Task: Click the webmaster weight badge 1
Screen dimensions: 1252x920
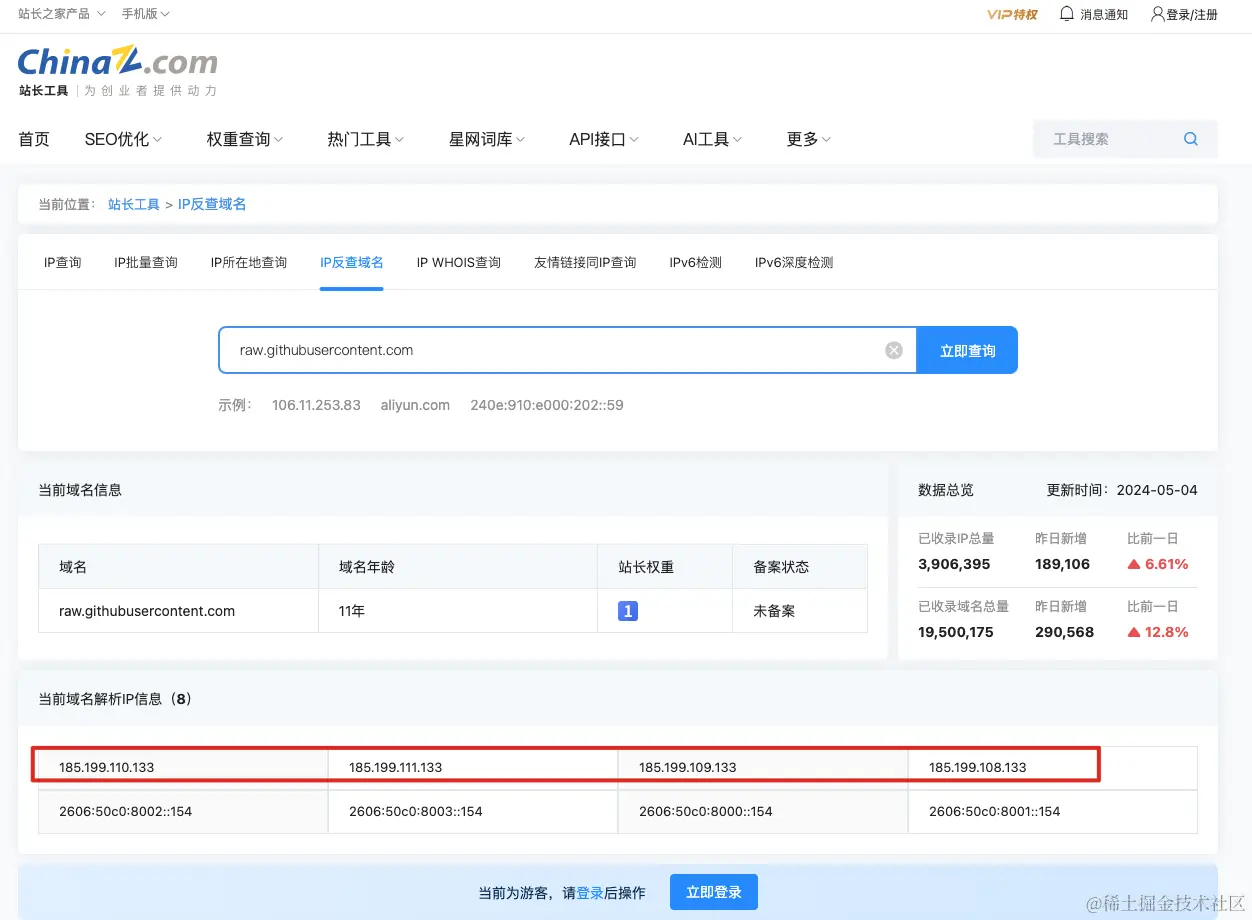Action: coord(628,610)
